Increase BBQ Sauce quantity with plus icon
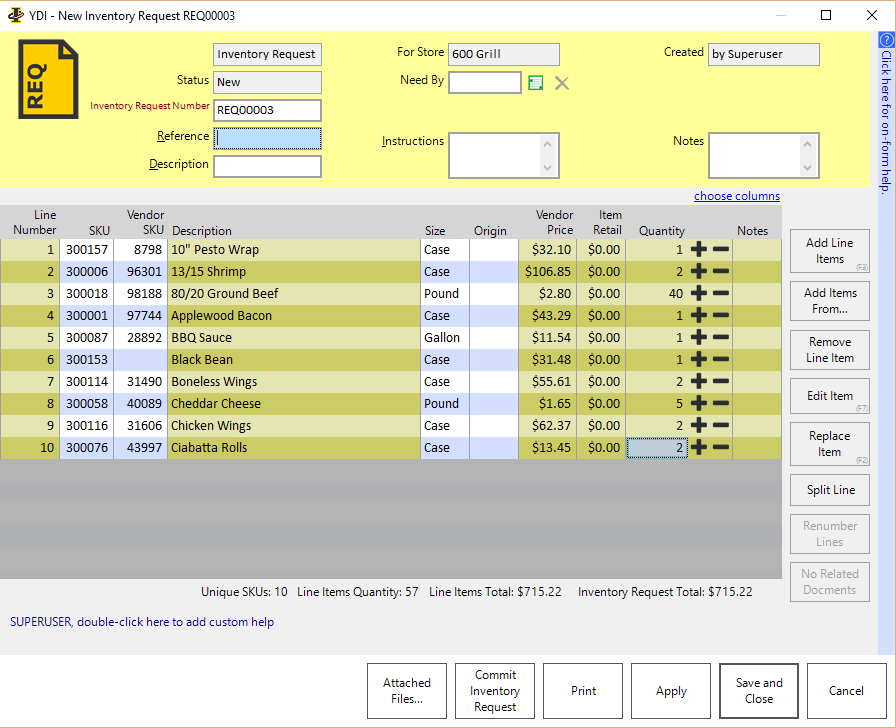The image size is (896, 728). 699,338
